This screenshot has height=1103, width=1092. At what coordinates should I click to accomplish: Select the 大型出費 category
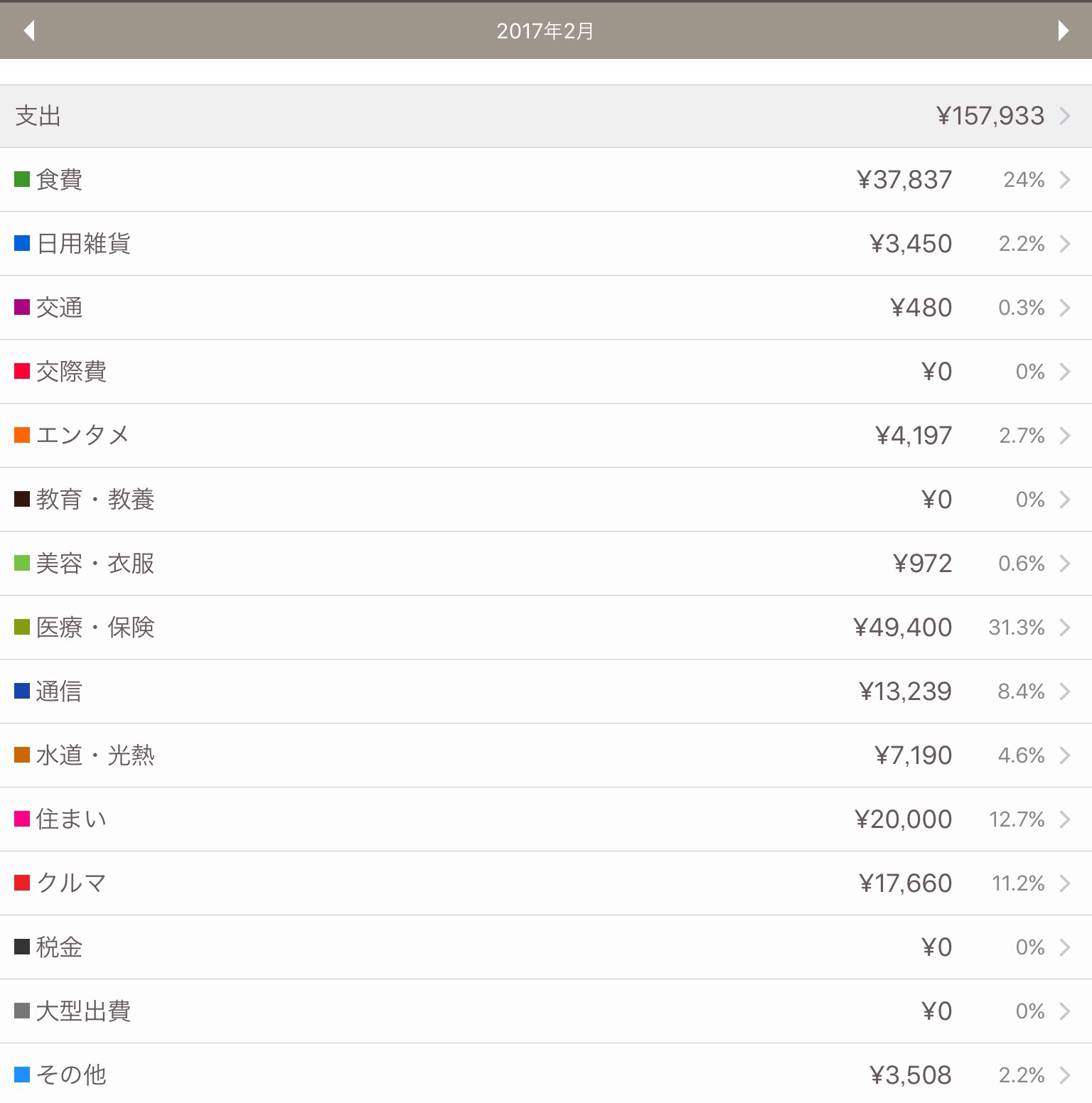(x=546, y=1011)
